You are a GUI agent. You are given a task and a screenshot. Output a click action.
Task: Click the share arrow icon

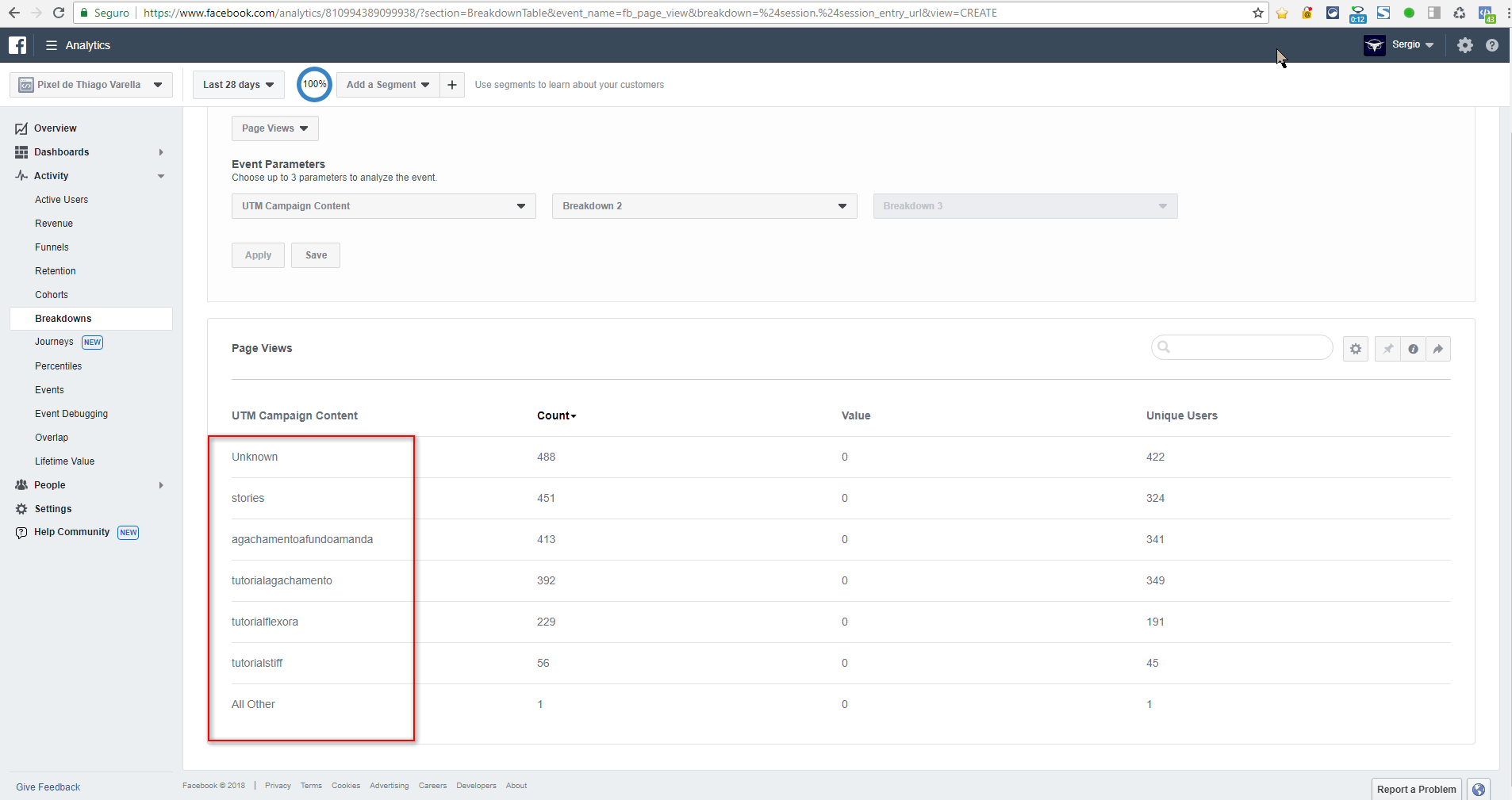tap(1438, 349)
